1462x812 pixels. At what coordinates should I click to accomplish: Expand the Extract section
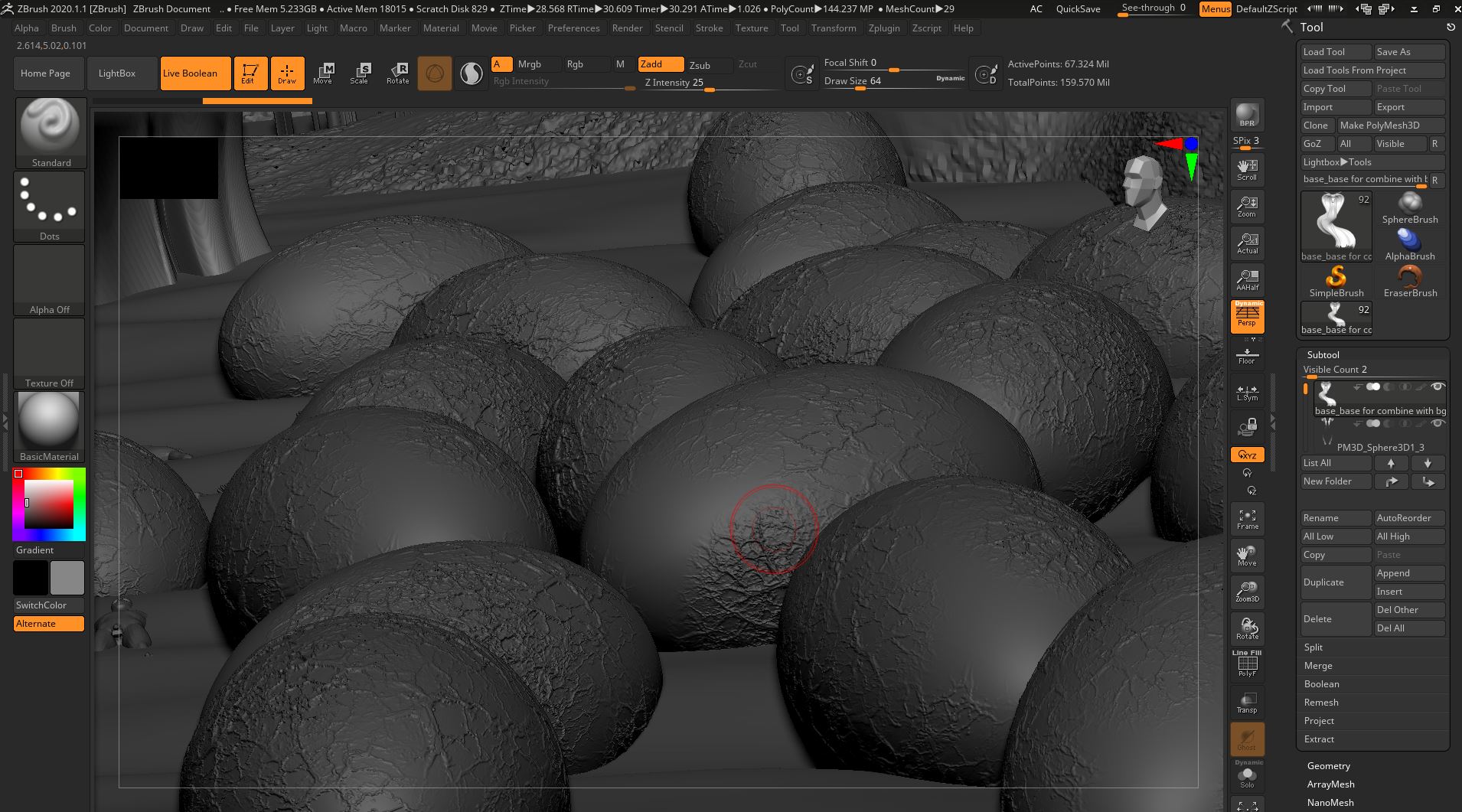1319,739
